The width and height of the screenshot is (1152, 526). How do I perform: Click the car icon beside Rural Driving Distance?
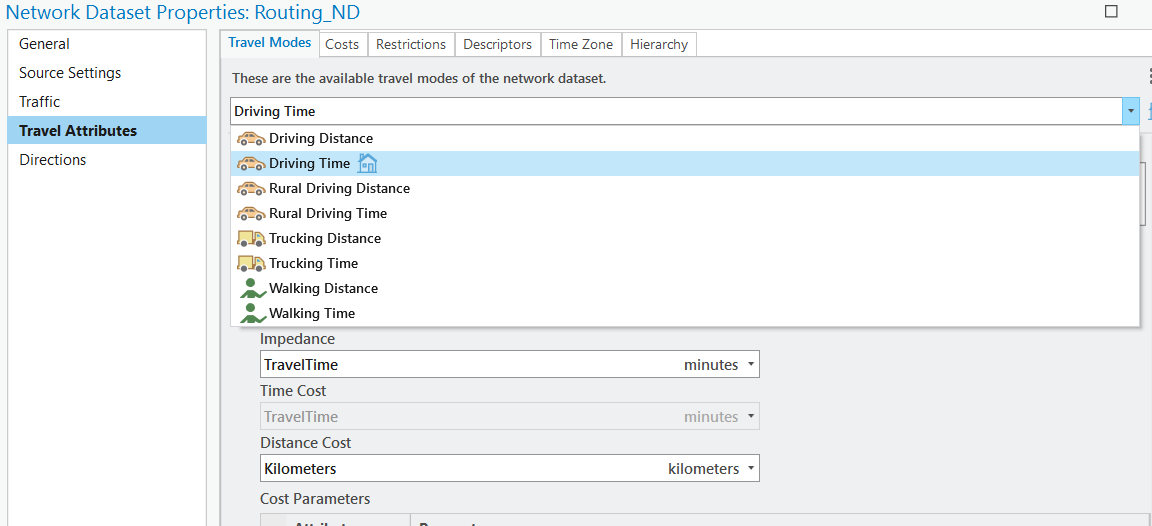tap(251, 189)
